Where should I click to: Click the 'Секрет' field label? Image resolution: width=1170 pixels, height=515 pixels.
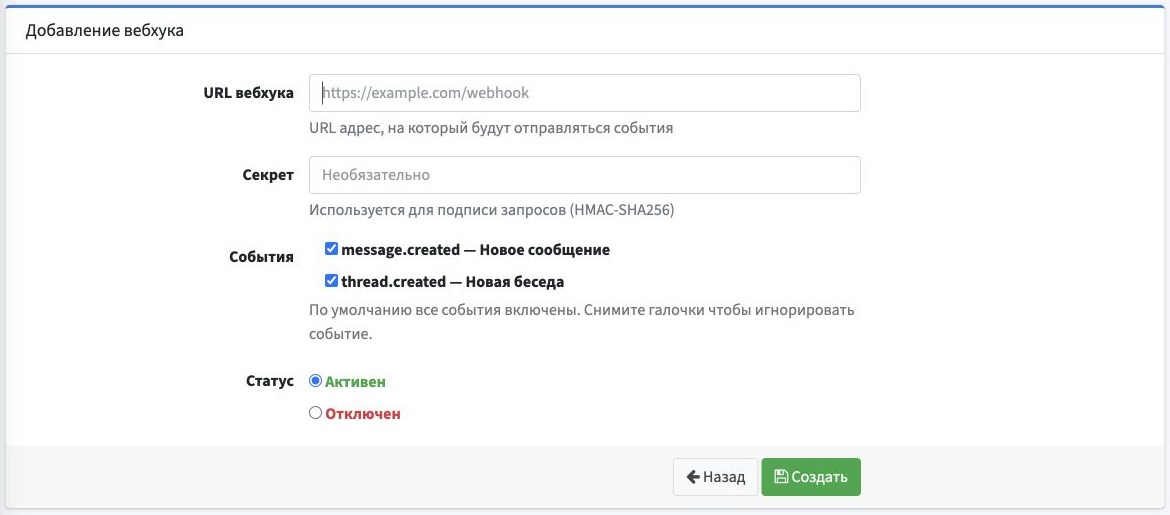tap(268, 175)
